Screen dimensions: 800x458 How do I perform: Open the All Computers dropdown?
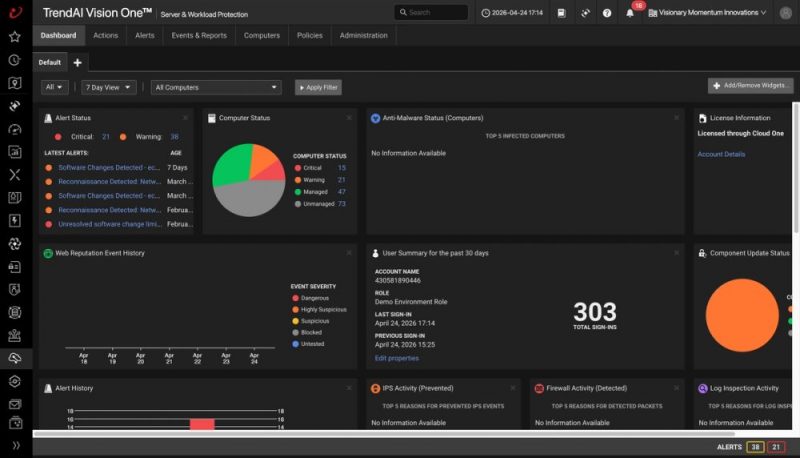[216, 87]
